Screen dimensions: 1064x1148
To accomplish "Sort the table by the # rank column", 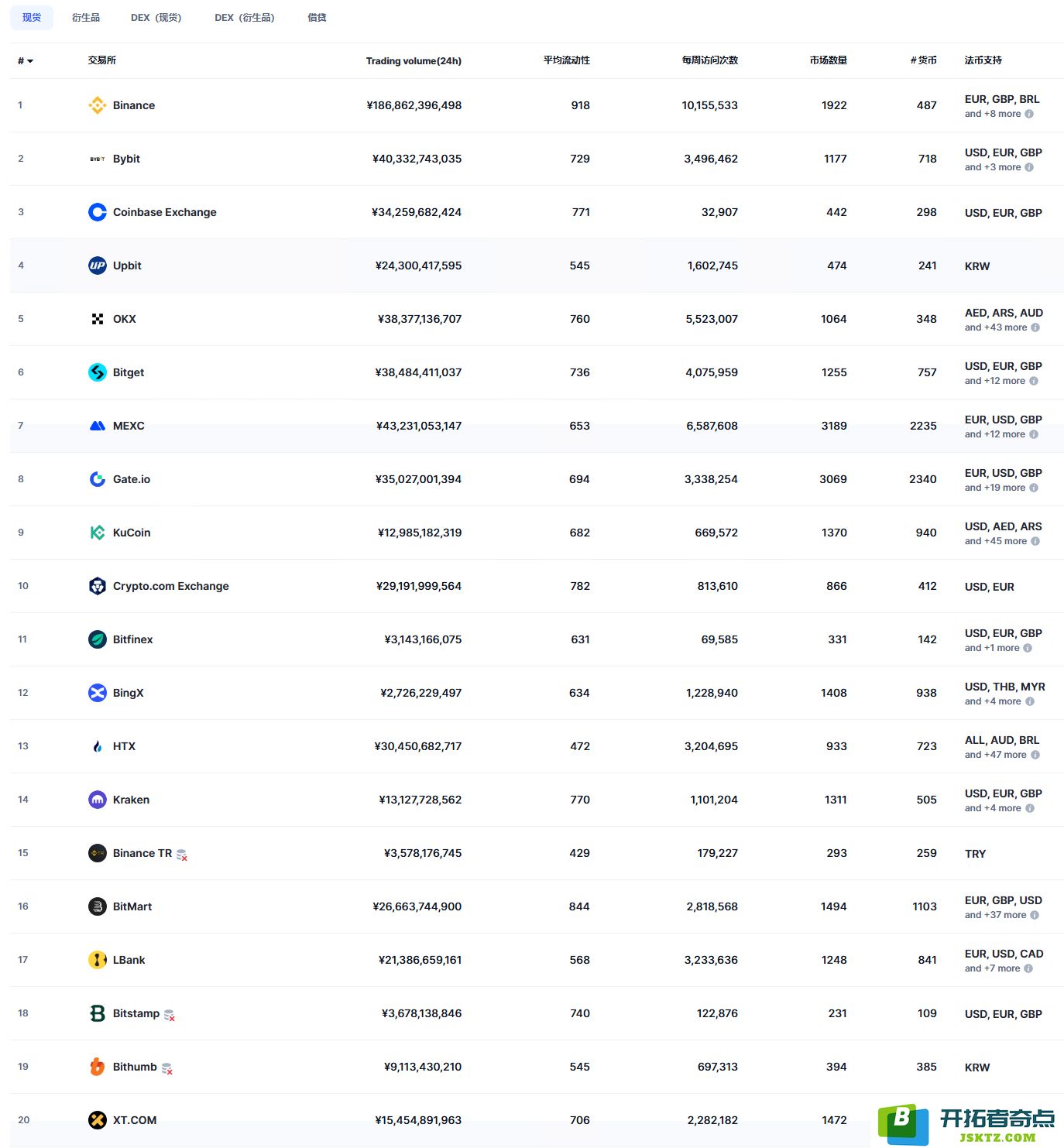I will click(26, 60).
